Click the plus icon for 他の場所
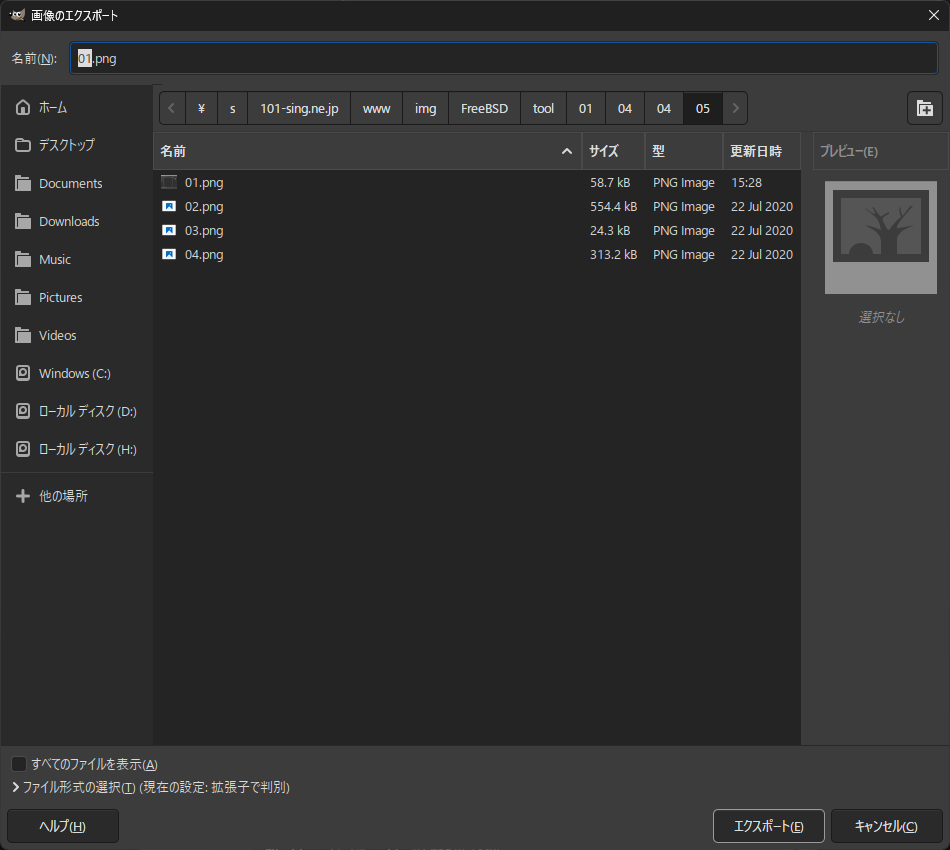The height and width of the screenshot is (850, 950). tap(22, 496)
